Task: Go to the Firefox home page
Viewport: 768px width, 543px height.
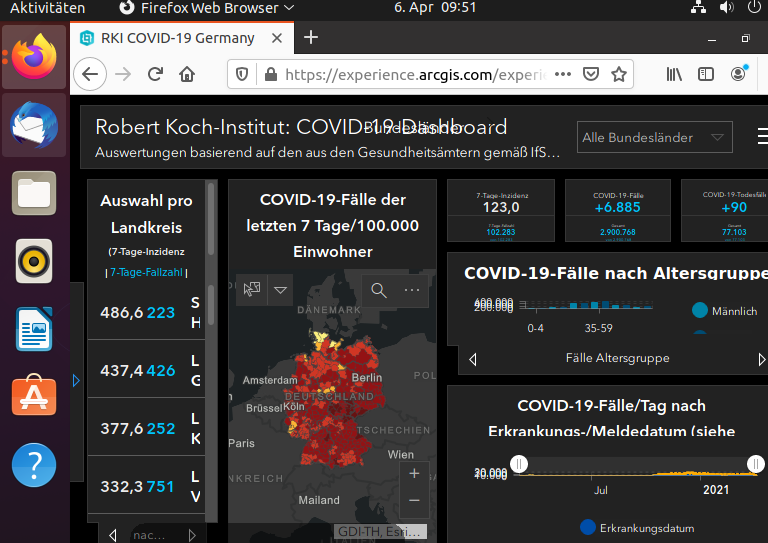Action: tap(187, 74)
